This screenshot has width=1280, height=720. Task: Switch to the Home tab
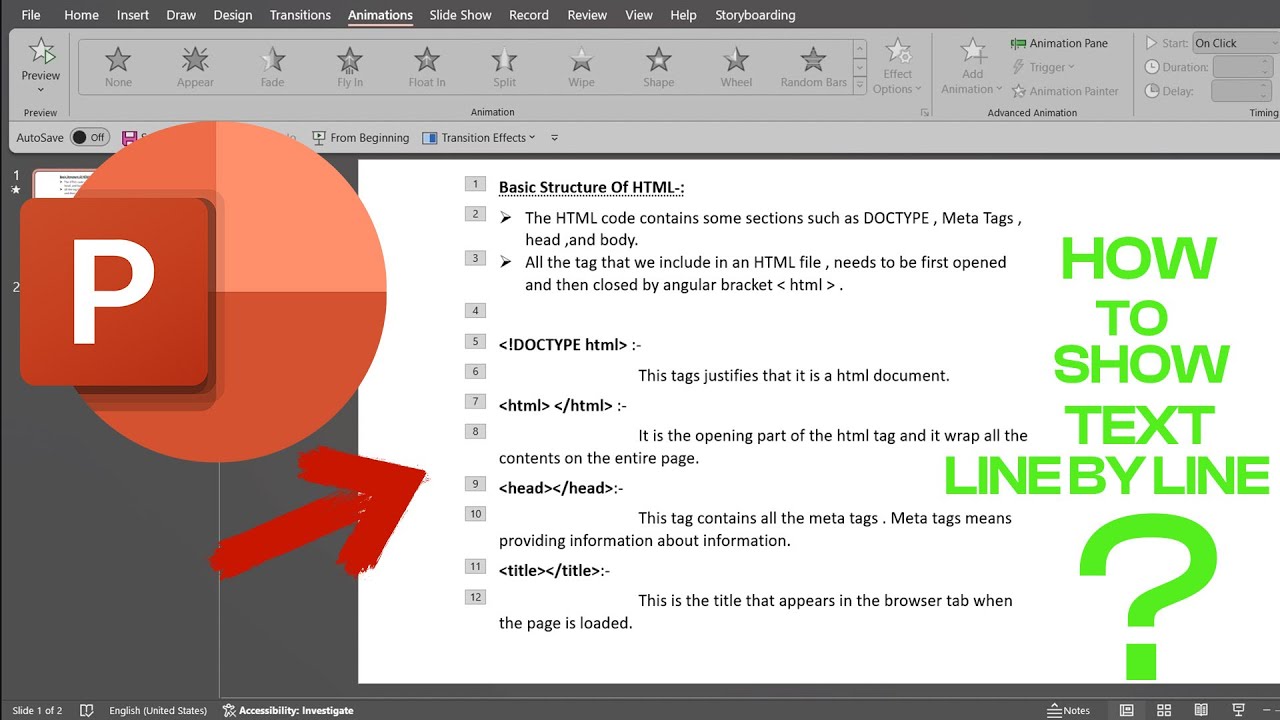point(81,15)
